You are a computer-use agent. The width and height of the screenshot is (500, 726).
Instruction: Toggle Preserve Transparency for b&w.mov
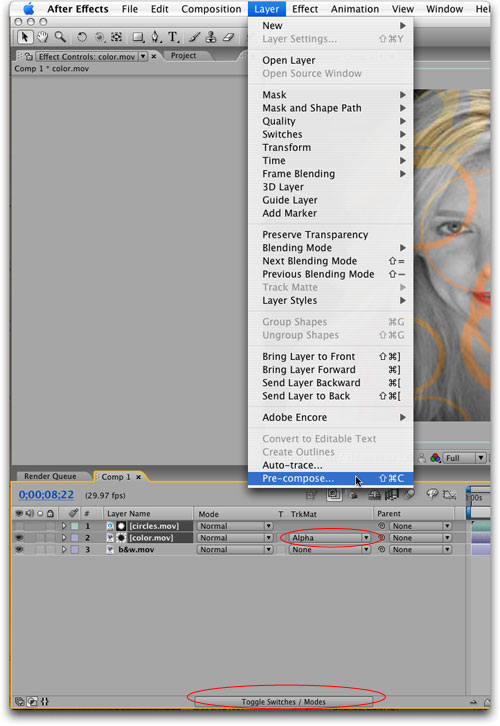(281, 550)
